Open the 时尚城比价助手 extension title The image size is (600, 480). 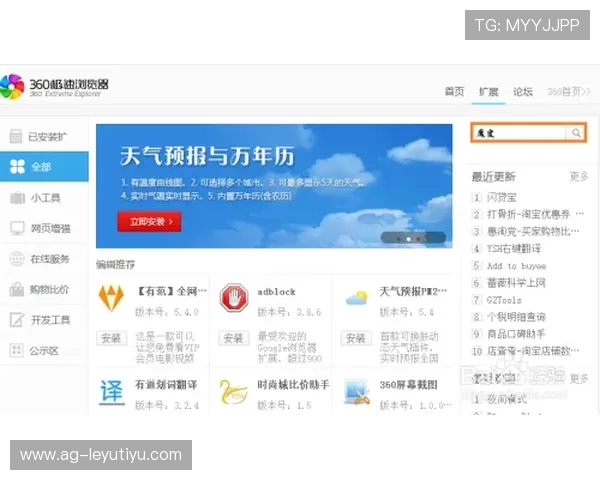tap(293, 385)
